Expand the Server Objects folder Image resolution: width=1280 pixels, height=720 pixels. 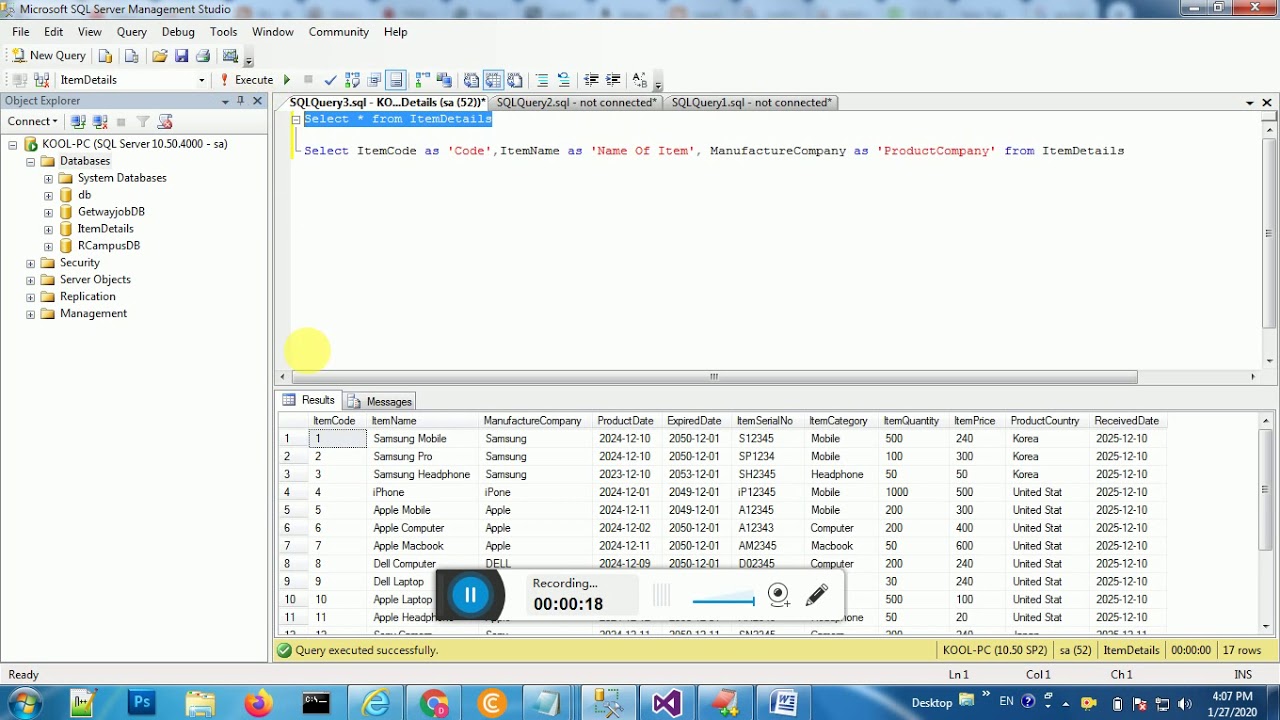click(30, 280)
